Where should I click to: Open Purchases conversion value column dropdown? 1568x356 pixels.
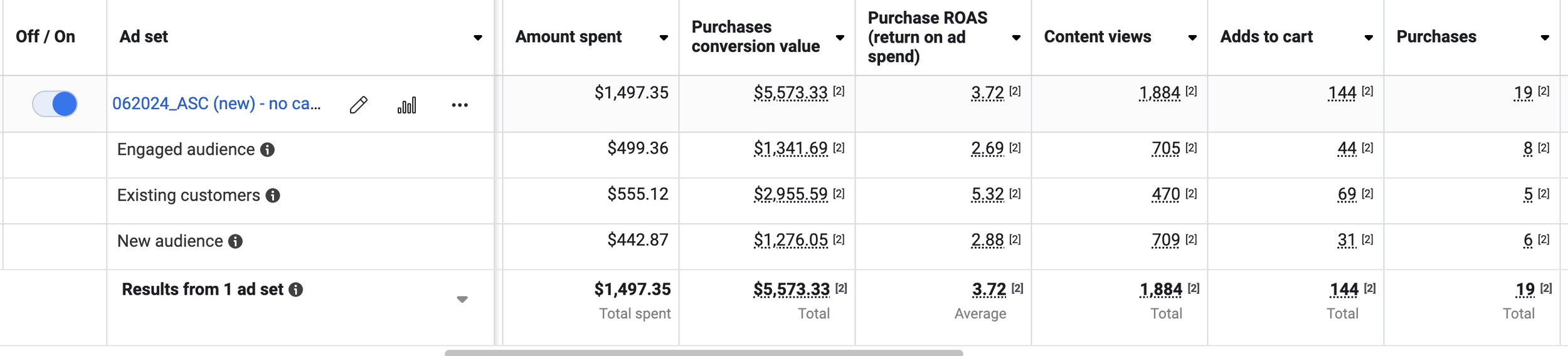point(840,38)
